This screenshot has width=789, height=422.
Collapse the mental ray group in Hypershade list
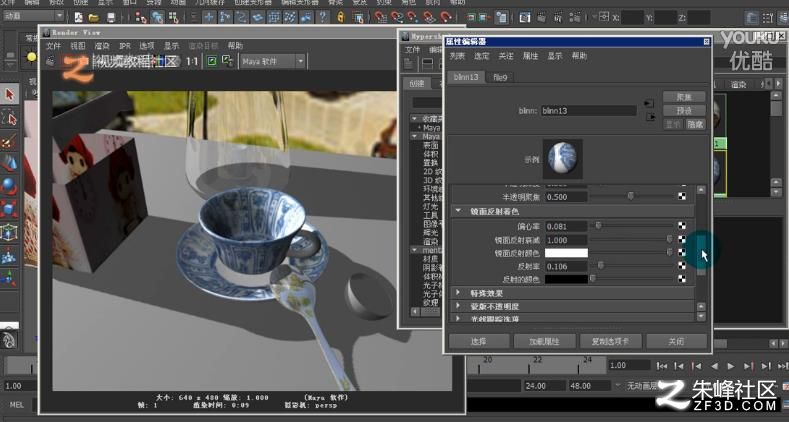coord(415,249)
